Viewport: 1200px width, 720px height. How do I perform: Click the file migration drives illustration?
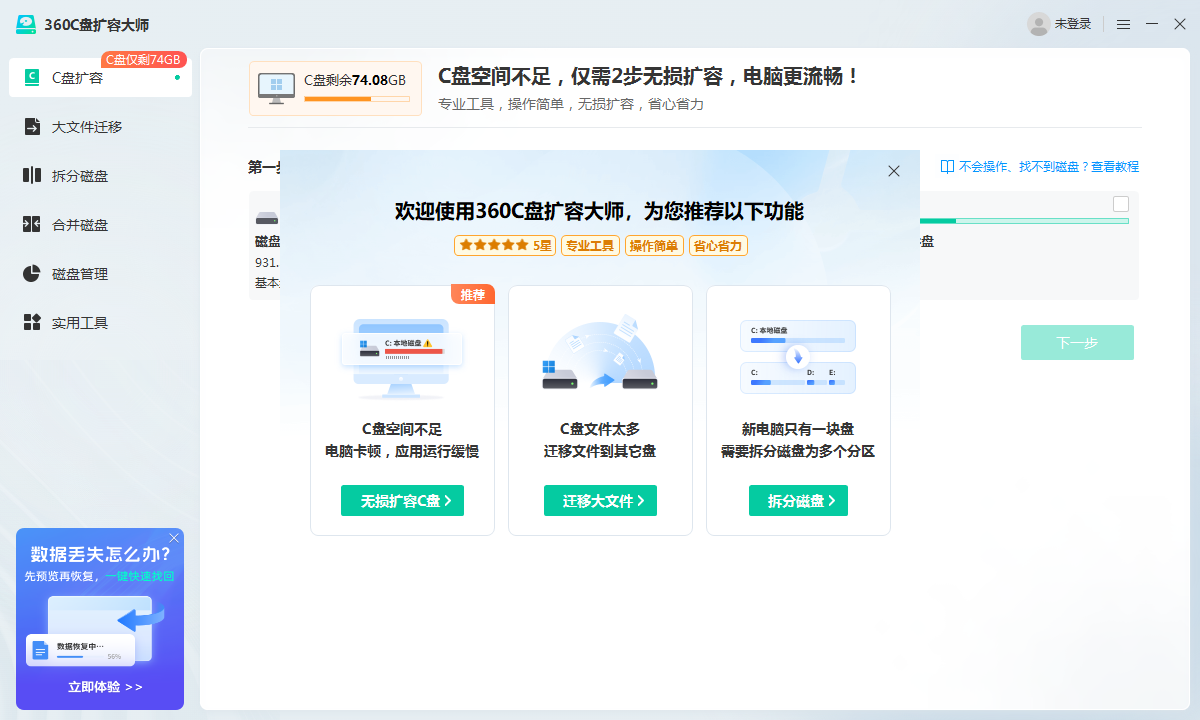pyautogui.click(x=600, y=353)
